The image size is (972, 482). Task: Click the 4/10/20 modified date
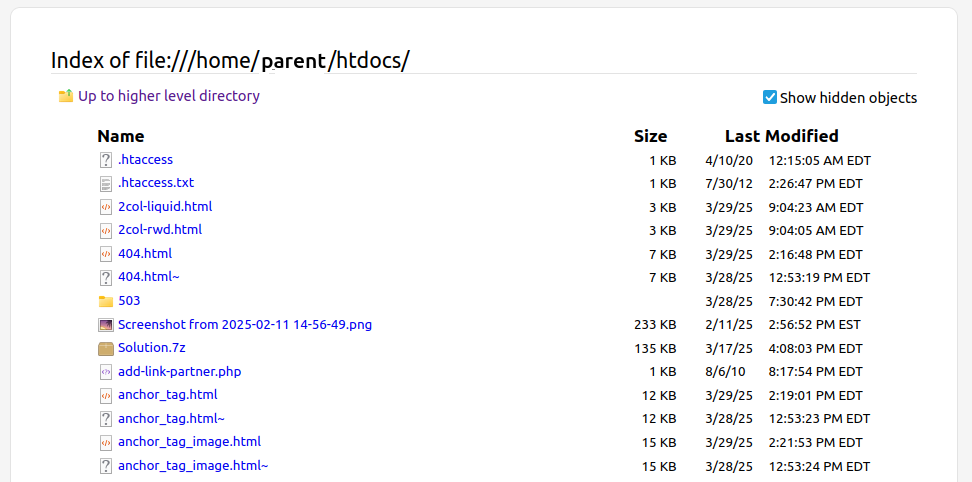coord(729,160)
